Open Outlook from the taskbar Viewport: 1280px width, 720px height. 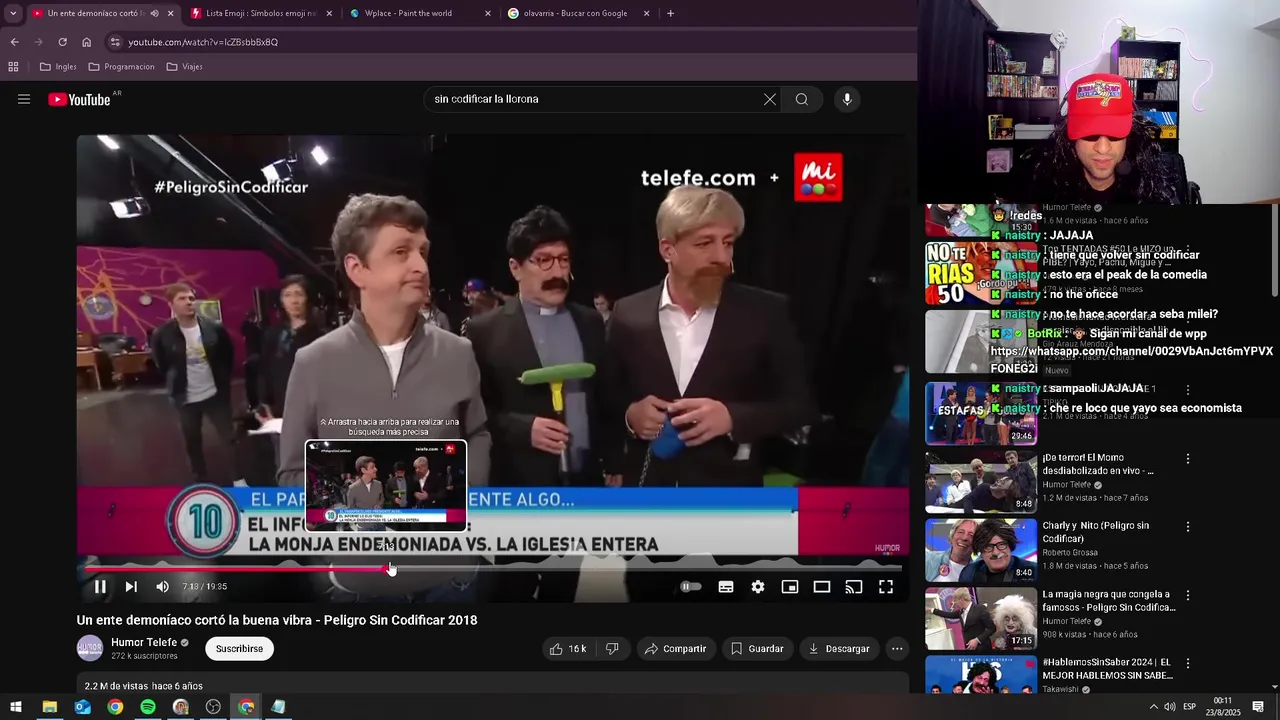click(82, 707)
